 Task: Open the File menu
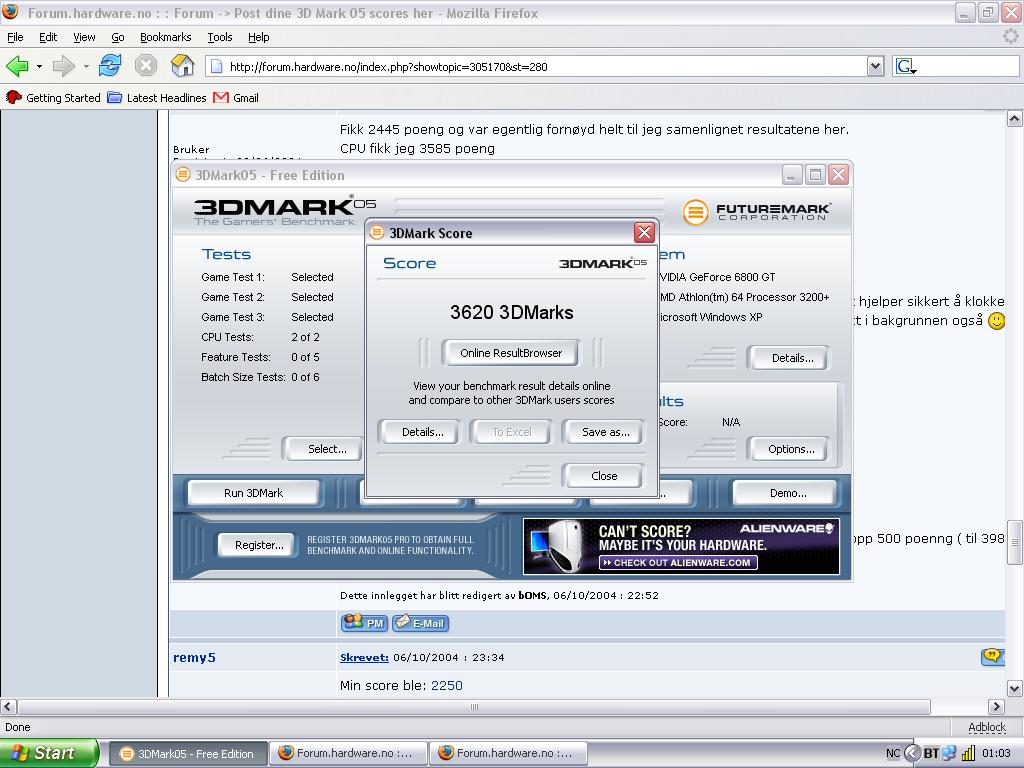pyautogui.click(x=15, y=37)
